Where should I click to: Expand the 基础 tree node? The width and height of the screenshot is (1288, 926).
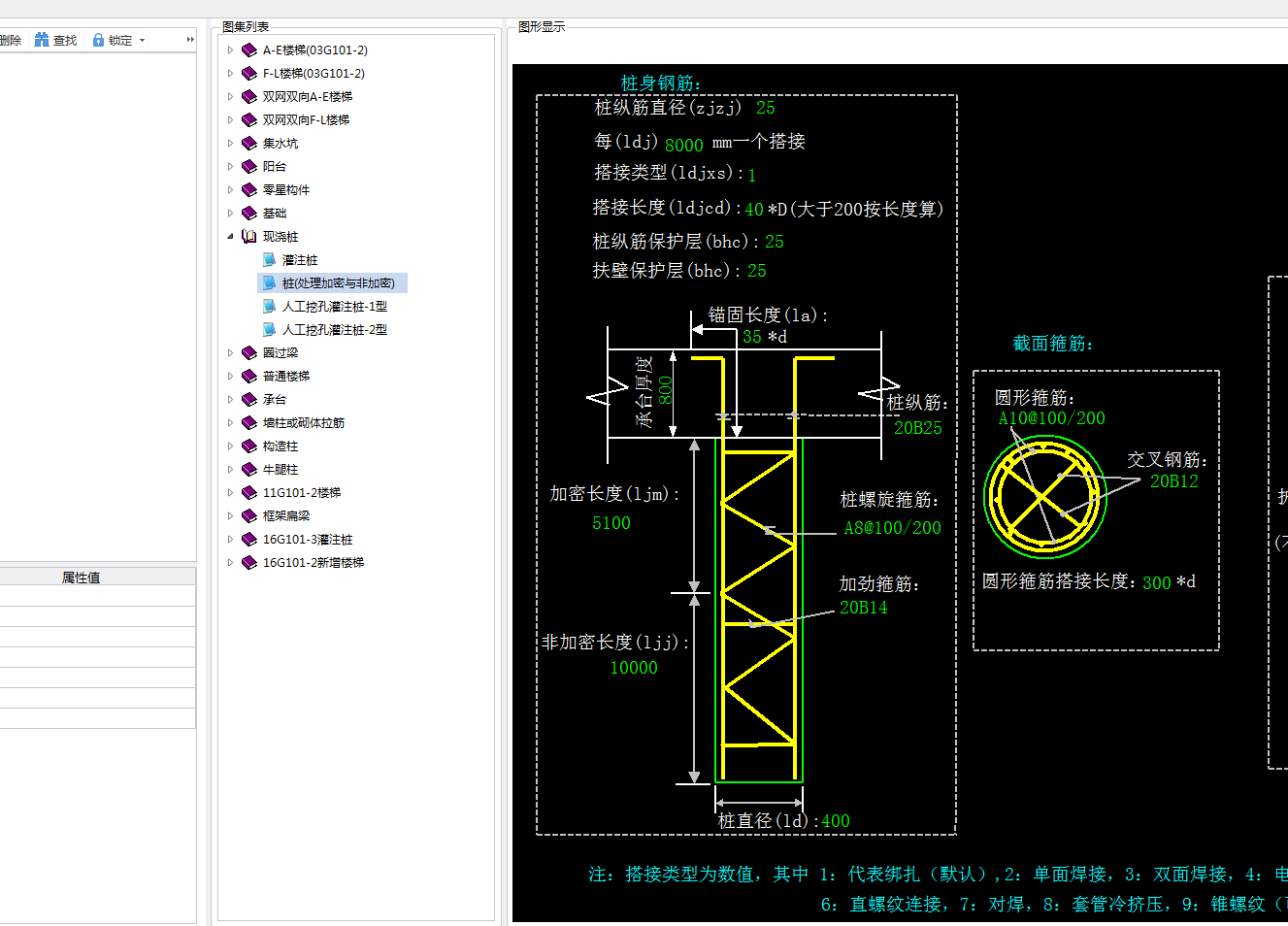pyautogui.click(x=230, y=213)
